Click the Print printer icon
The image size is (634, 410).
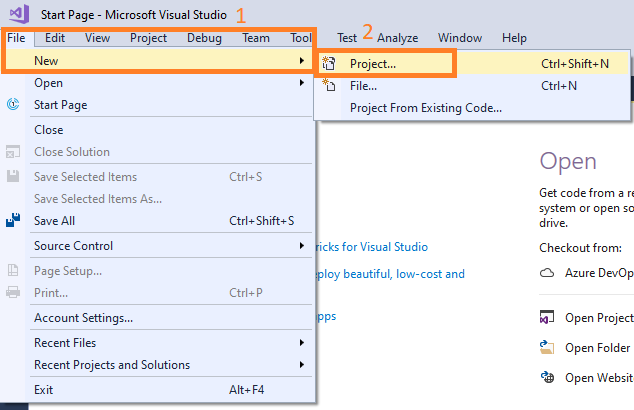13,292
